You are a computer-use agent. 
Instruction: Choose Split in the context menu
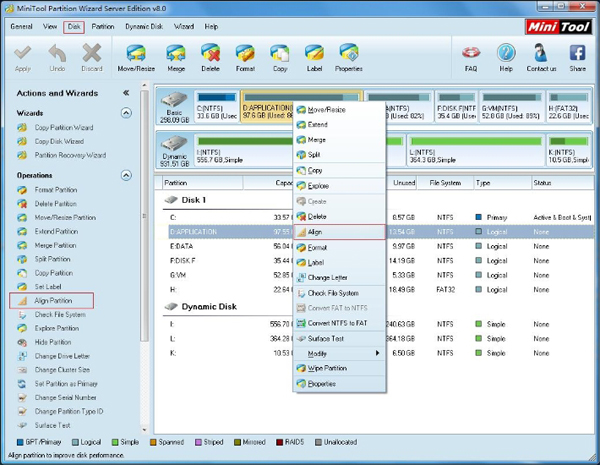339,155
